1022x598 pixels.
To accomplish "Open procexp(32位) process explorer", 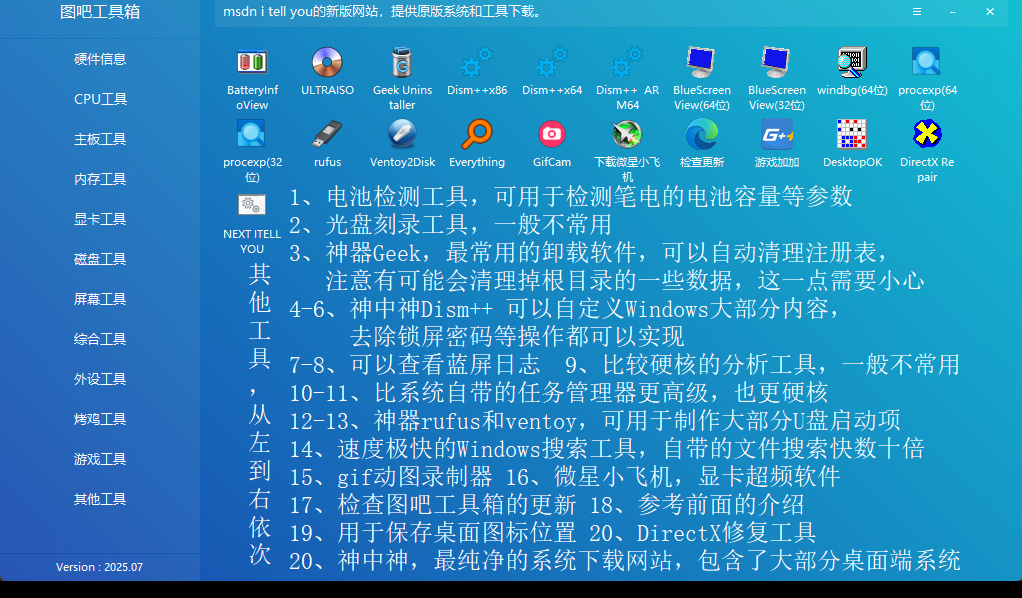I will click(x=252, y=135).
